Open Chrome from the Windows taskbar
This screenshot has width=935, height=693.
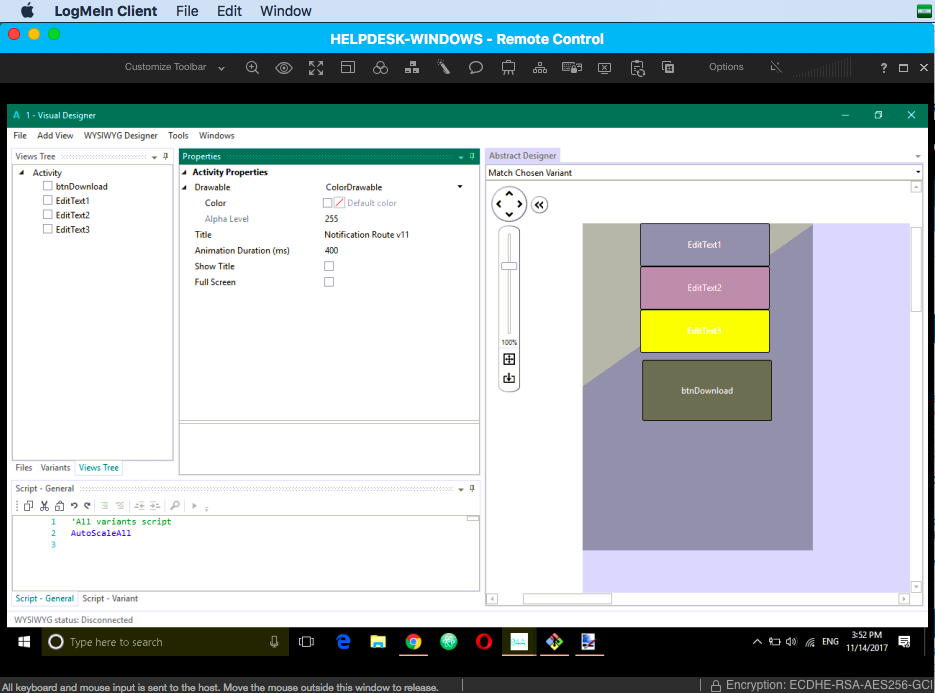[413, 642]
